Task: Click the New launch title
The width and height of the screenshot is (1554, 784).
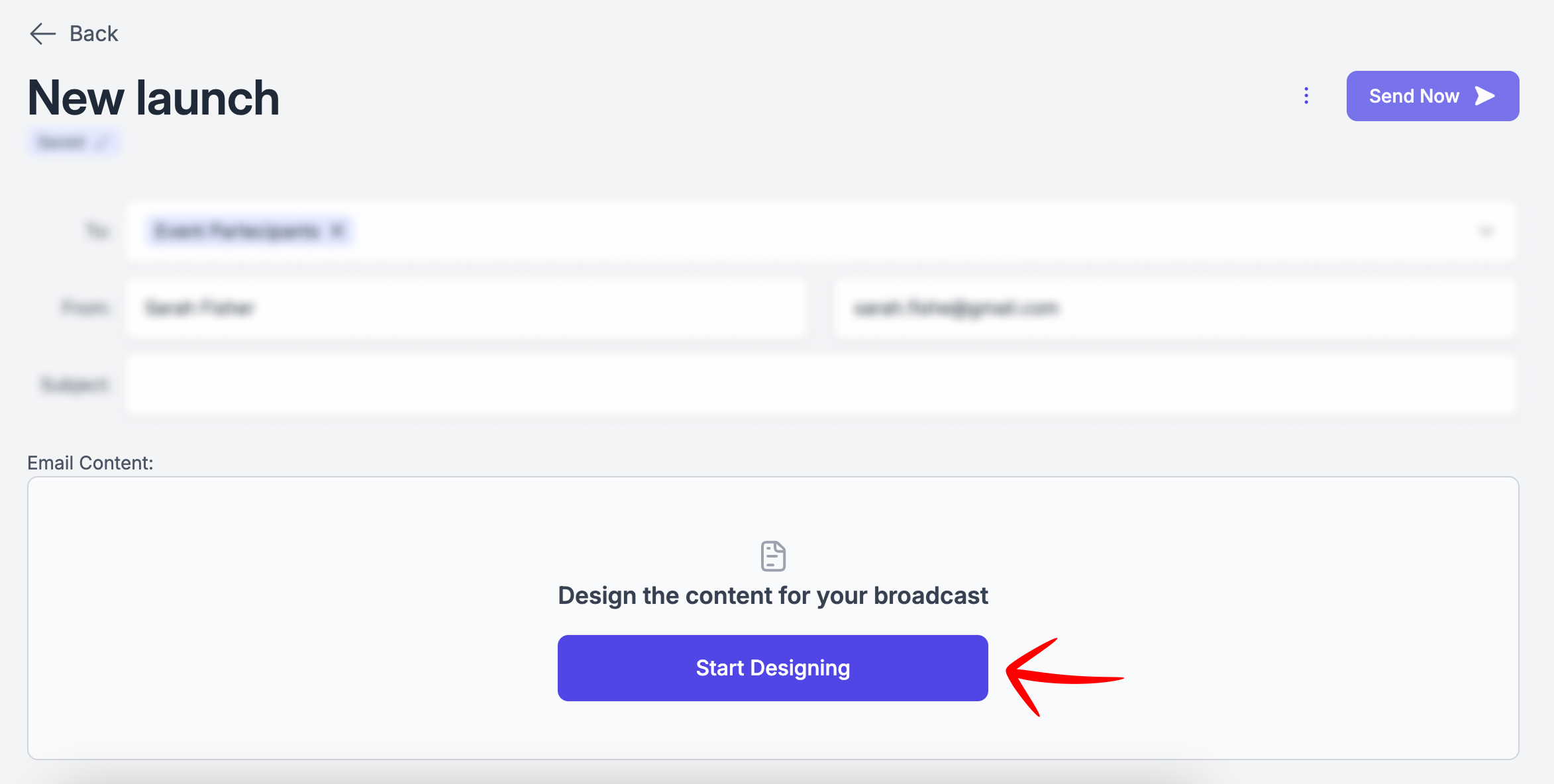Action: pyautogui.click(x=154, y=98)
